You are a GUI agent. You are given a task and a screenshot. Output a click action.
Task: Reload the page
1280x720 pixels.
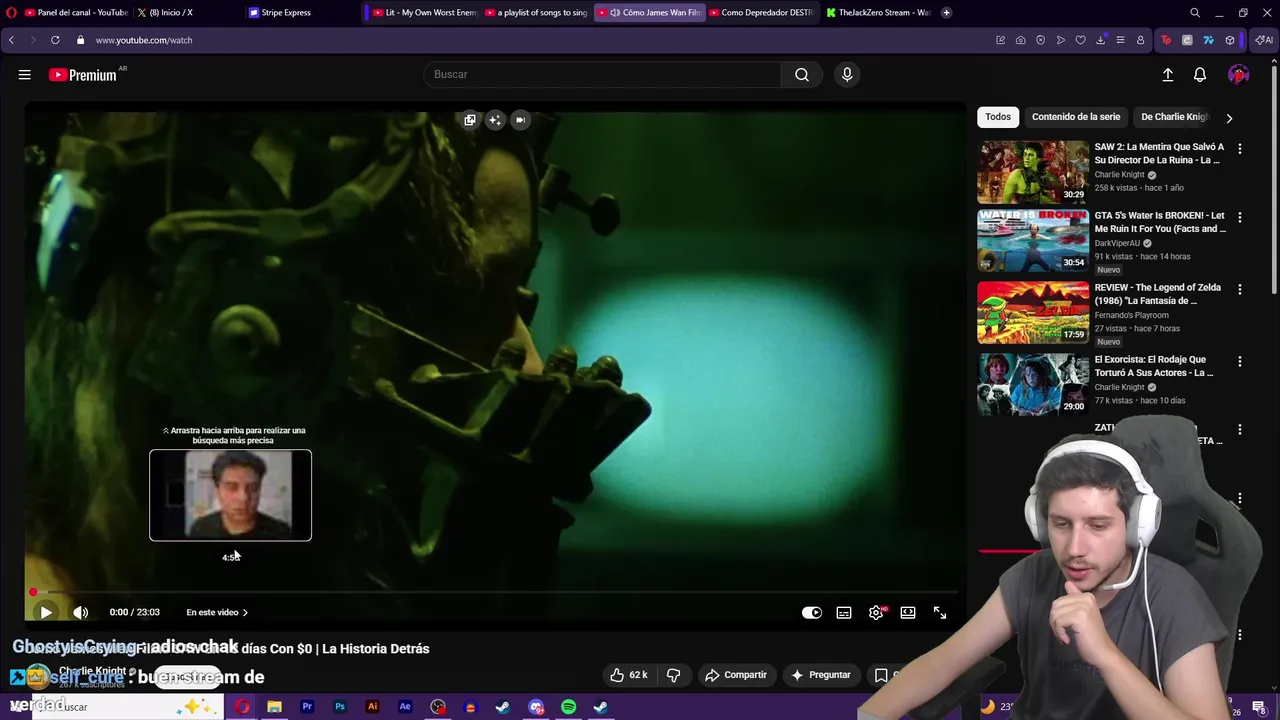pyautogui.click(x=55, y=40)
